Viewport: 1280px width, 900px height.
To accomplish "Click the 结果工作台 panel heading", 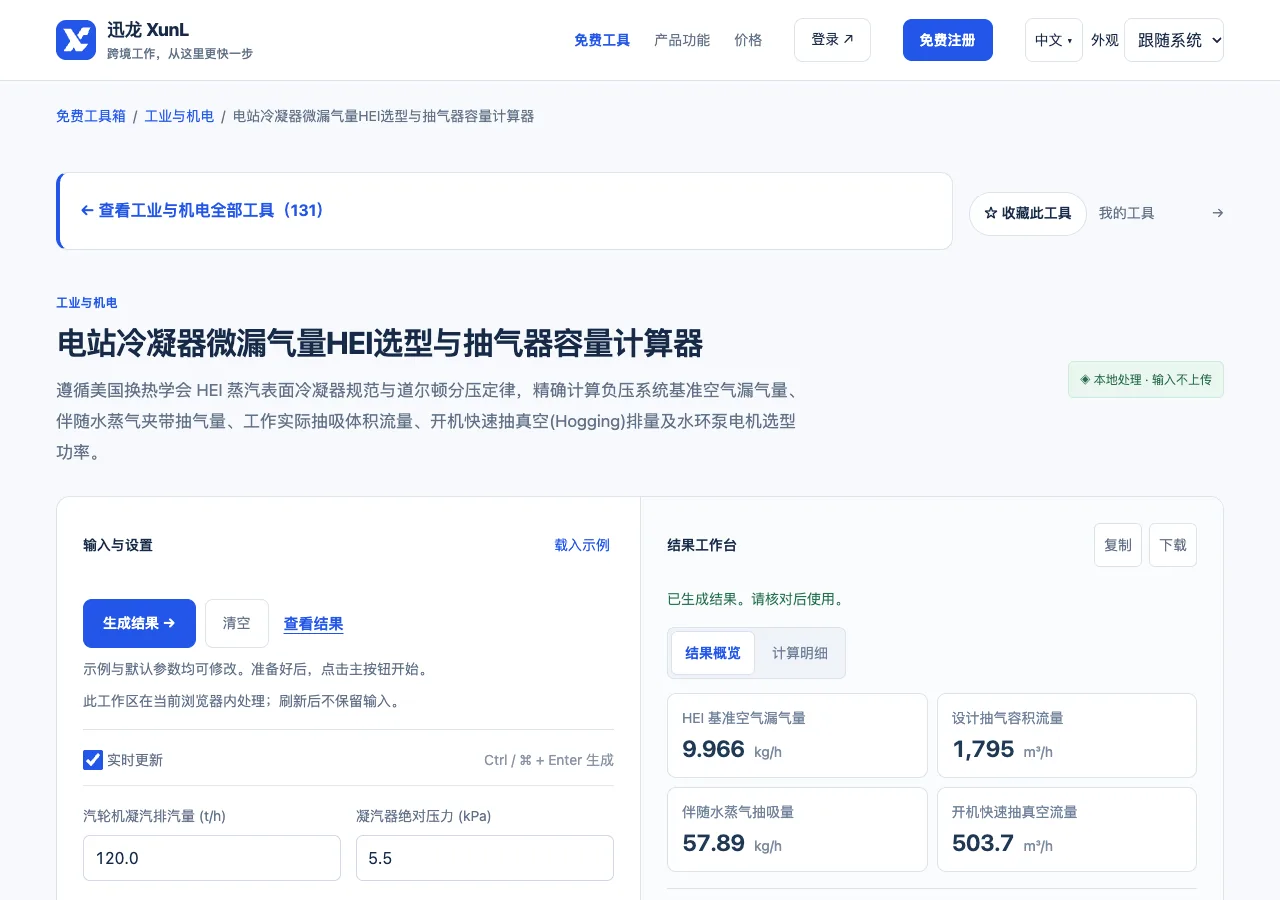I will (x=702, y=545).
